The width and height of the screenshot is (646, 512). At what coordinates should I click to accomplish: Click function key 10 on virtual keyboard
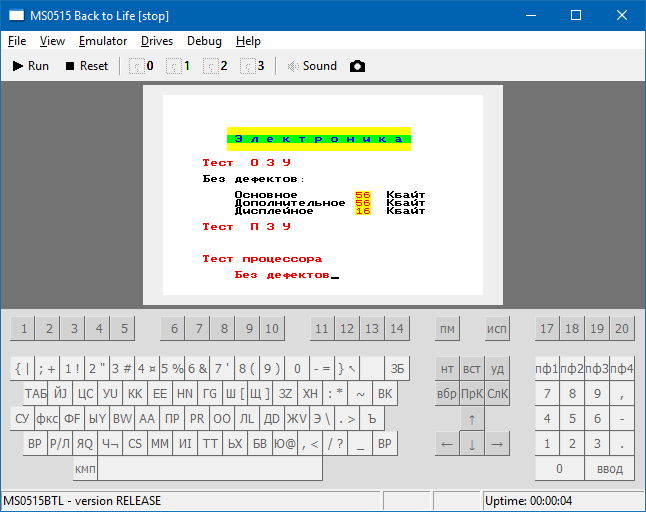tap(272, 328)
